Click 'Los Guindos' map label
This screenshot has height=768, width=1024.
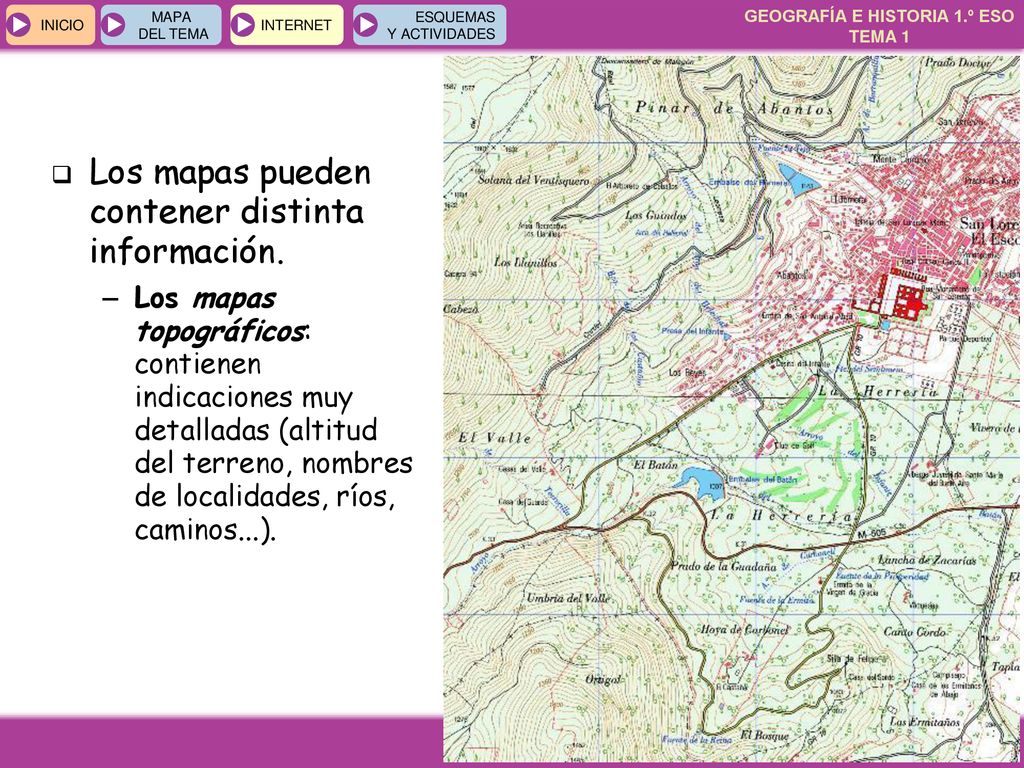656,215
